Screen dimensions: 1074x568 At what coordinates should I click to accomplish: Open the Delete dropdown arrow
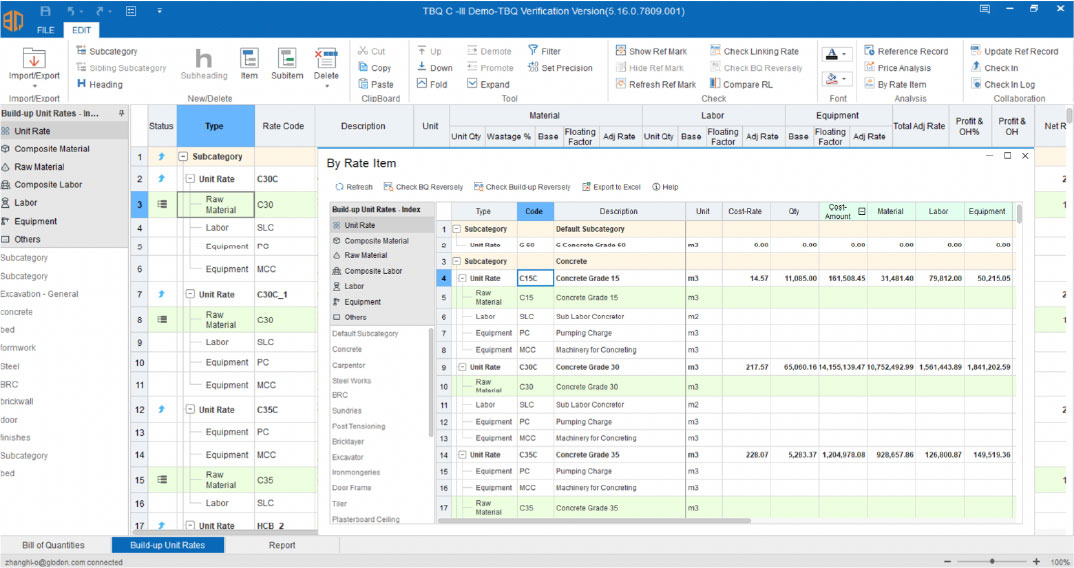tap(326, 87)
